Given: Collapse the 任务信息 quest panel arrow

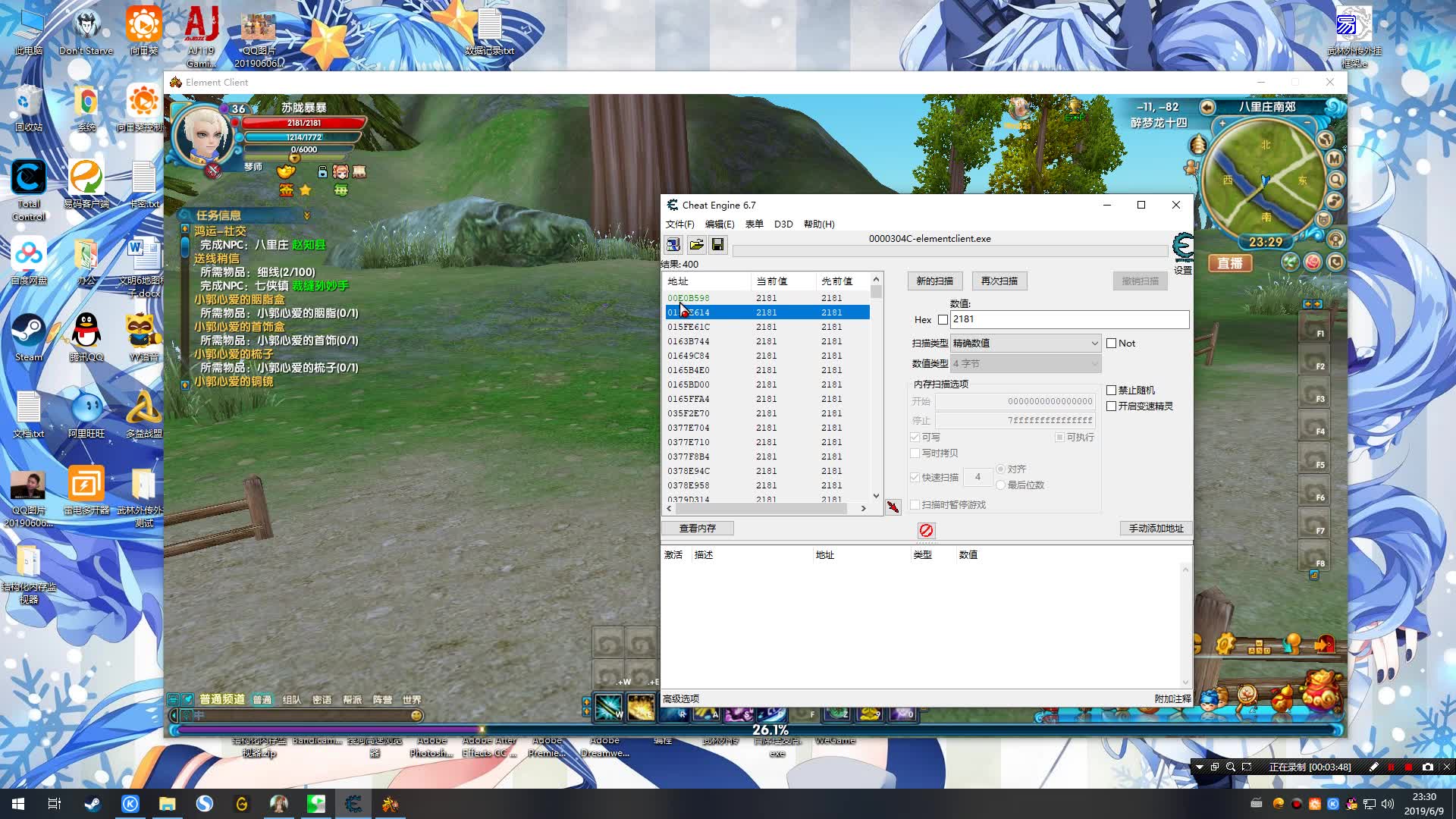Looking at the screenshot, I should (307, 215).
